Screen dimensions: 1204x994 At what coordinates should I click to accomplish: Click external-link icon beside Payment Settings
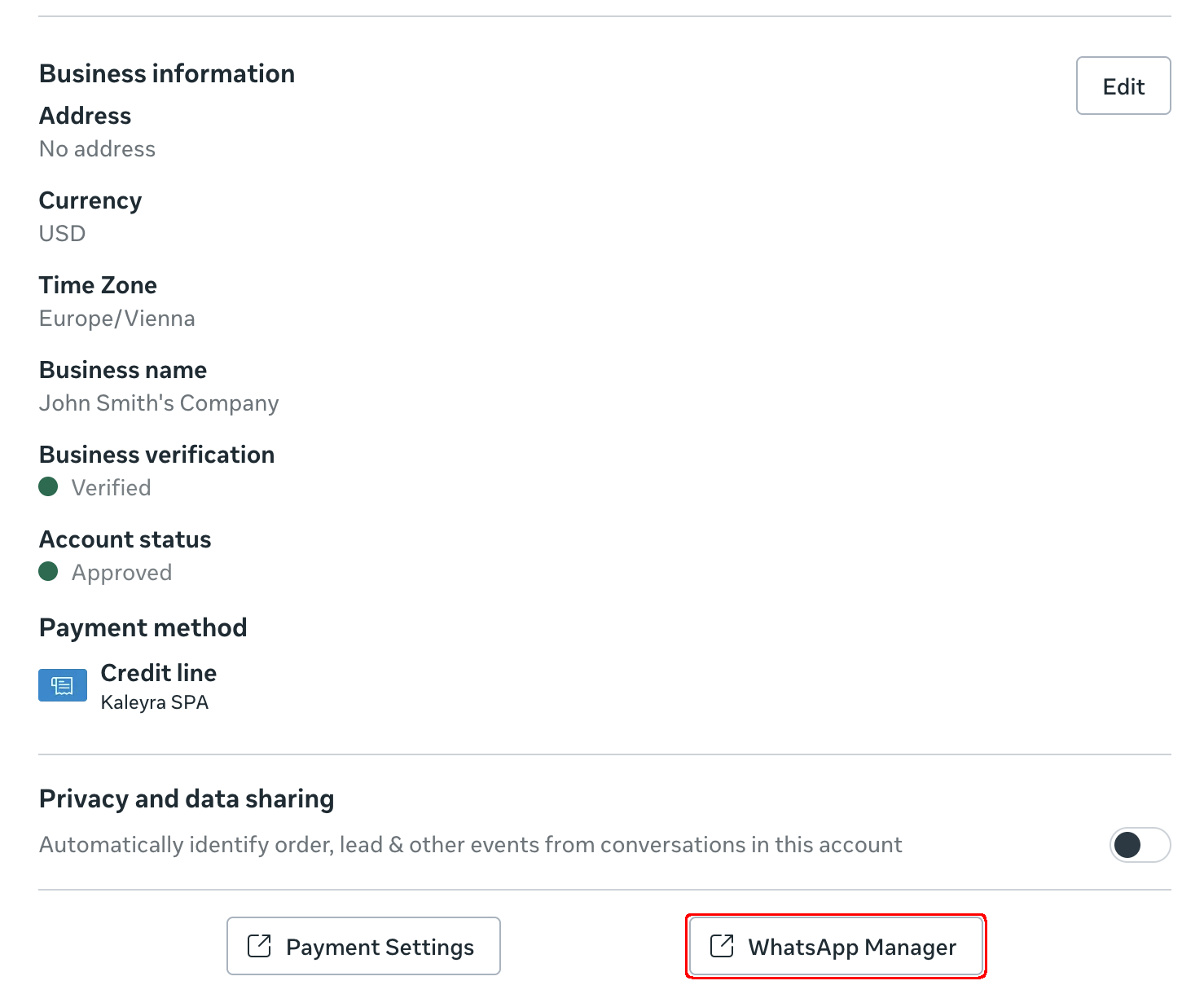(x=259, y=946)
